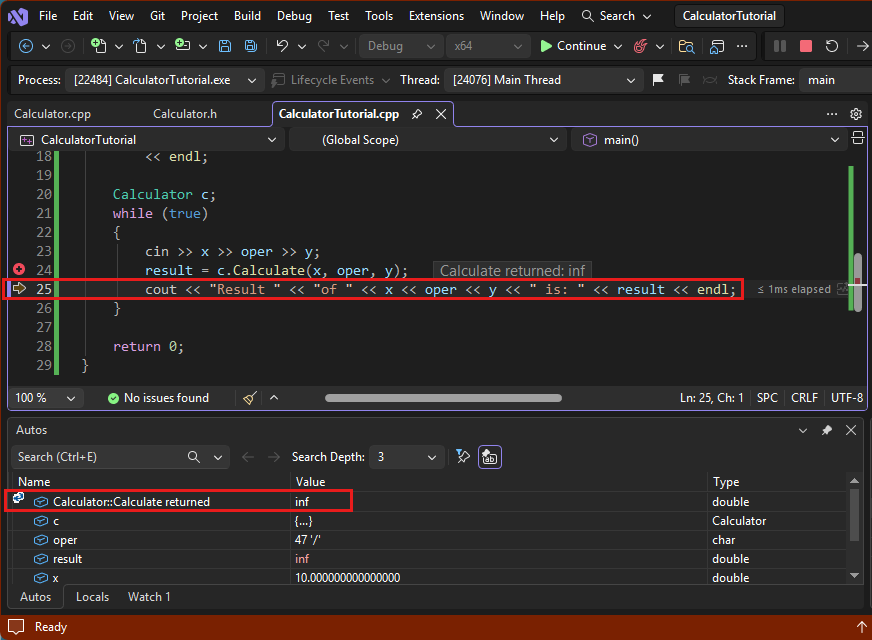Click the clear search filter icon
Screen dimensions: 872x640
463,457
